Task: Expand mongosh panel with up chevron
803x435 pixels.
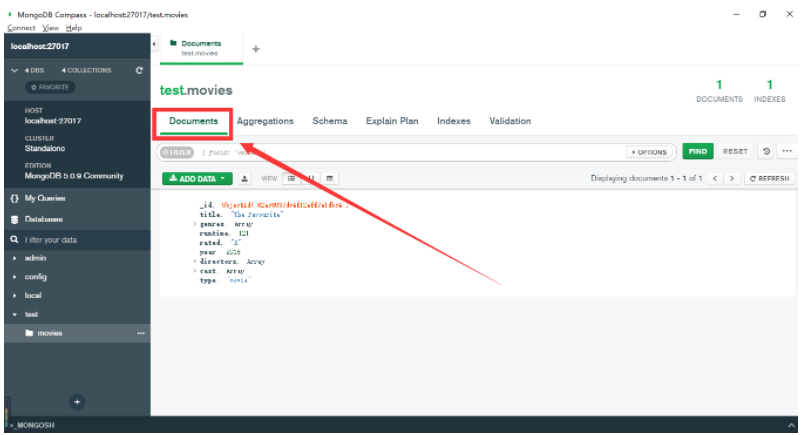Action: point(791,425)
